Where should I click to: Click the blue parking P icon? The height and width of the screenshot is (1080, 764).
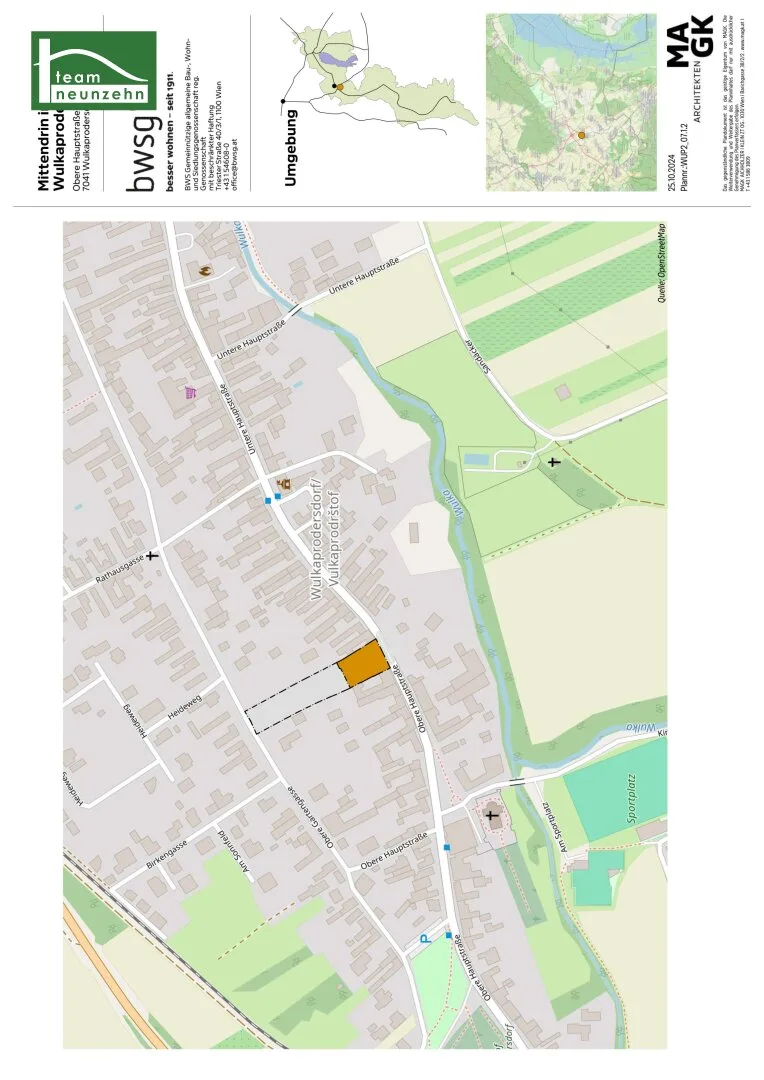tap(426, 938)
